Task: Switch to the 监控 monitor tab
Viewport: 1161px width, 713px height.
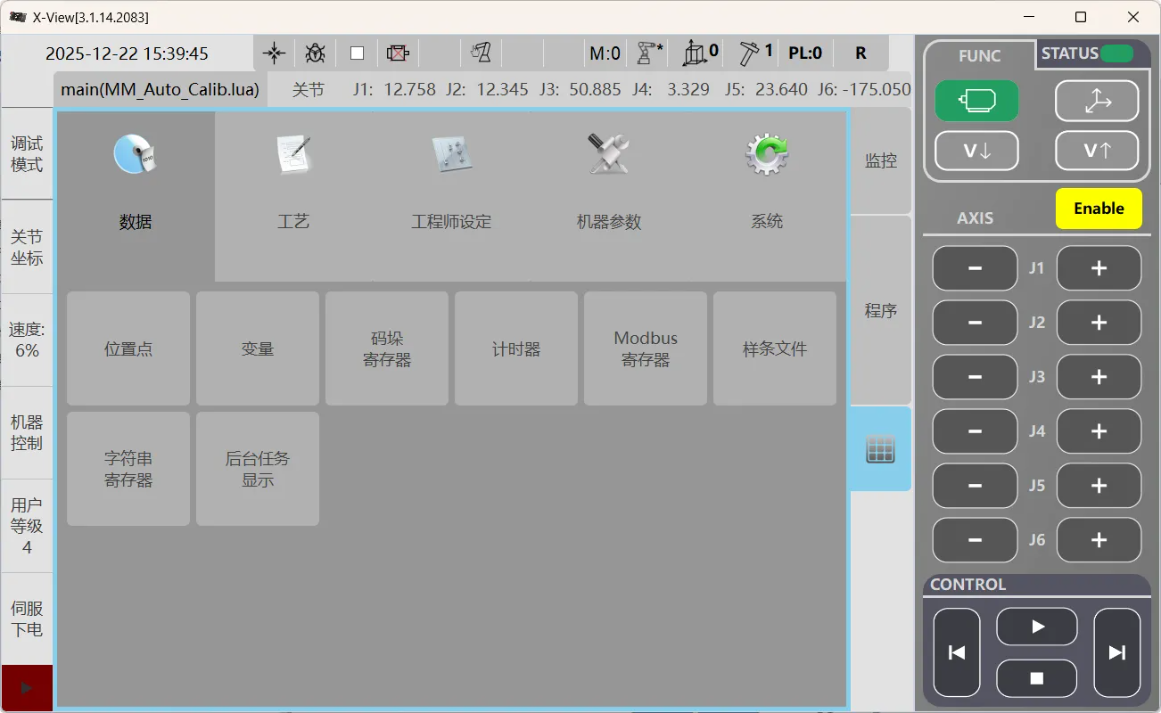Action: tap(880, 161)
